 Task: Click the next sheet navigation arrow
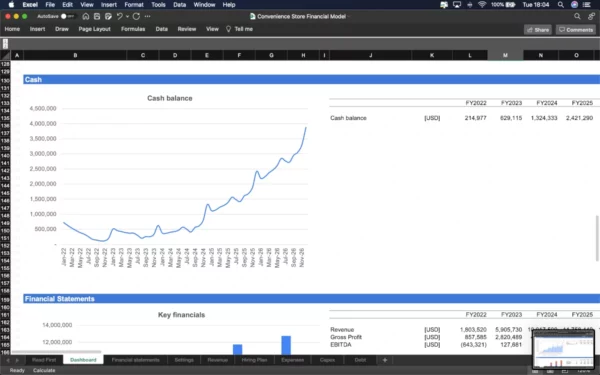click(x=17, y=360)
